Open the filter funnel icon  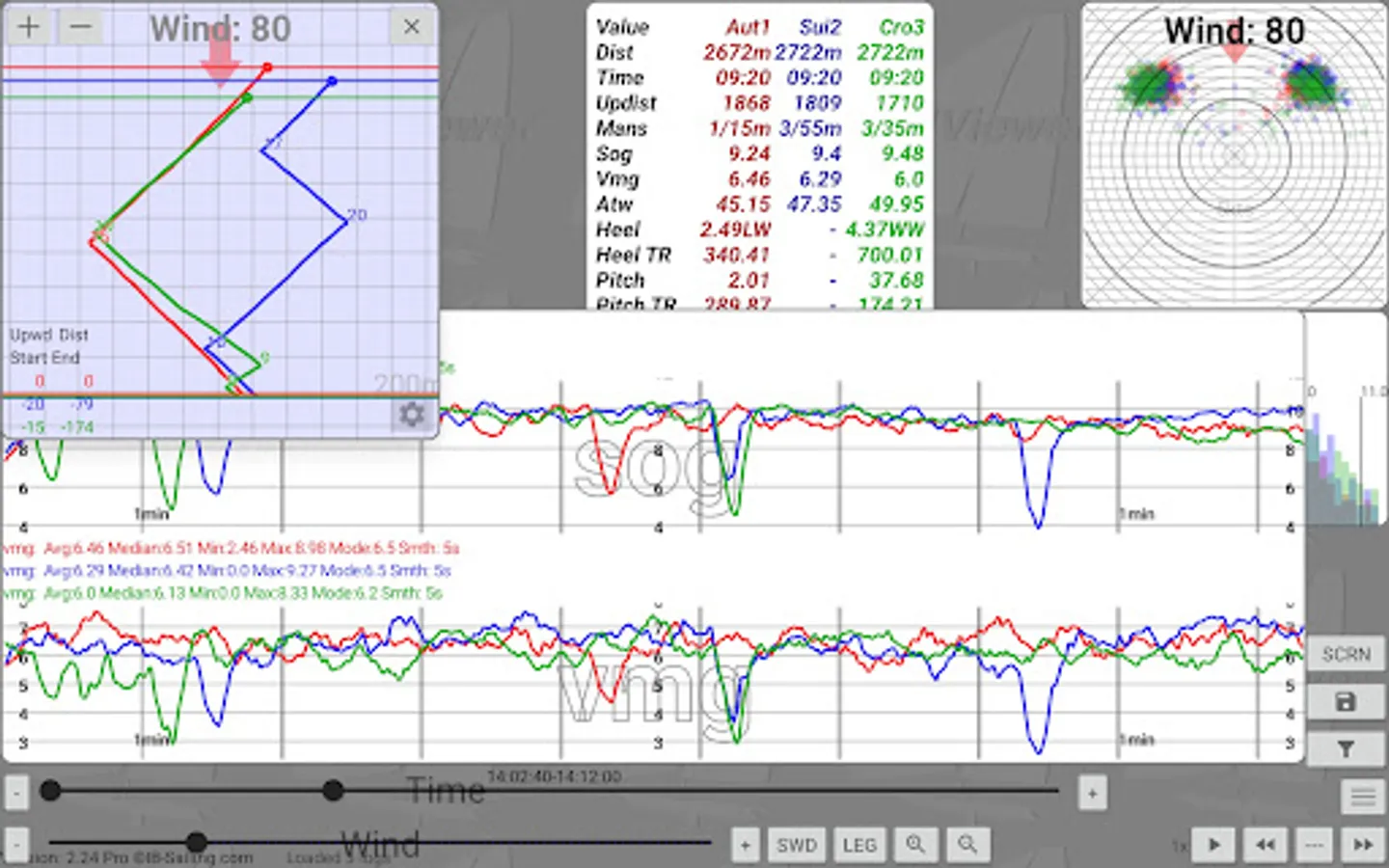[x=1346, y=748]
